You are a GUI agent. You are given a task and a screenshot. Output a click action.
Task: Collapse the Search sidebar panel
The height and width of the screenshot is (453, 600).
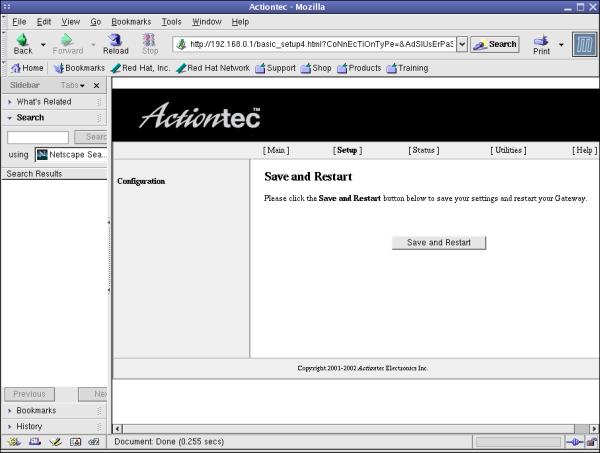tap(54, 117)
